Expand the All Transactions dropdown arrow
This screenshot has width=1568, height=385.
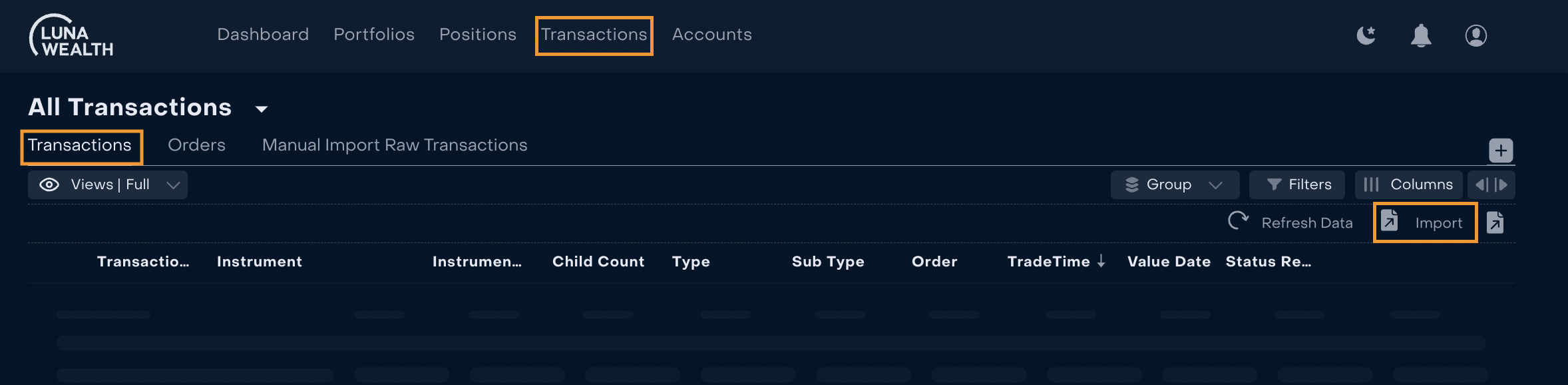pos(262,109)
